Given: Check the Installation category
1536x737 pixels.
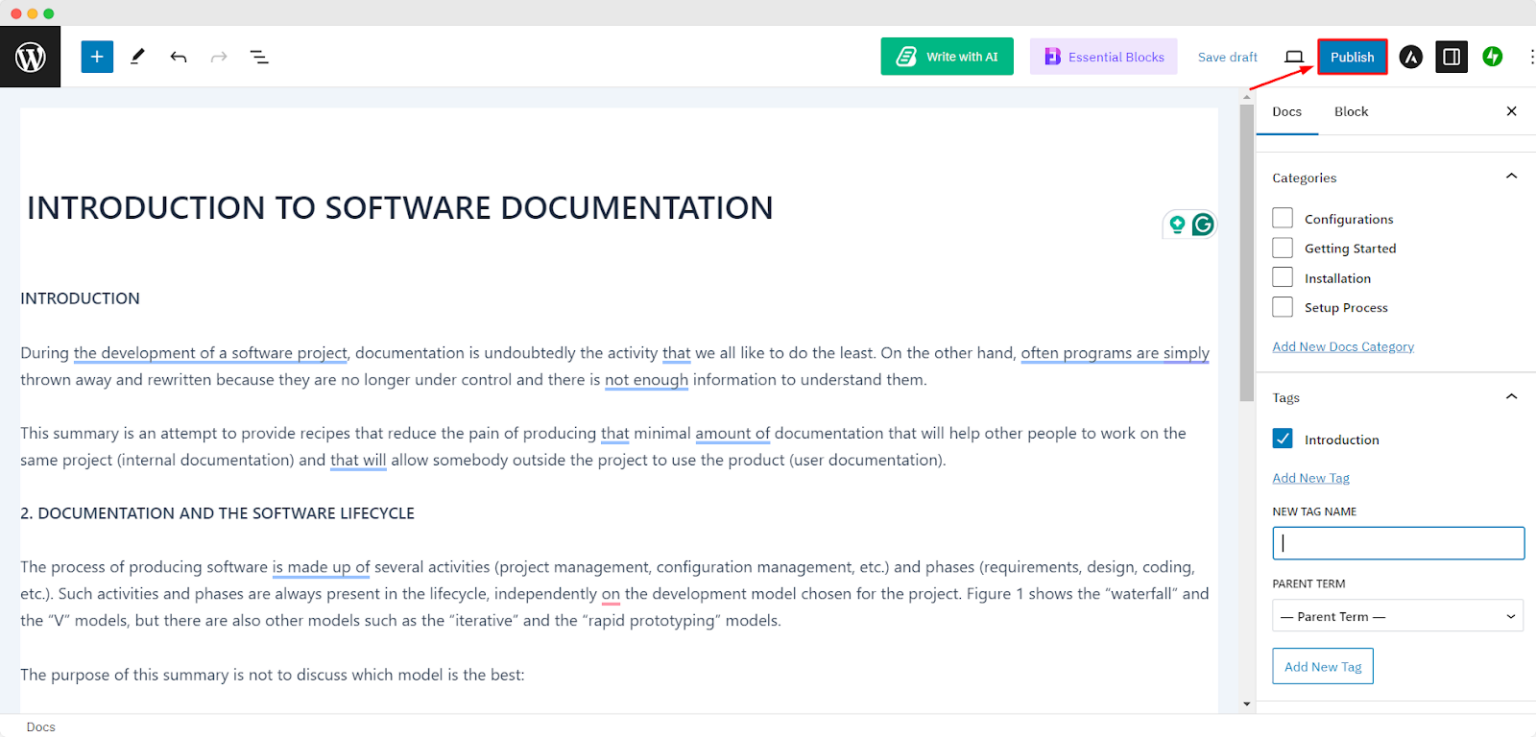Looking at the screenshot, I should [x=1282, y=277].
